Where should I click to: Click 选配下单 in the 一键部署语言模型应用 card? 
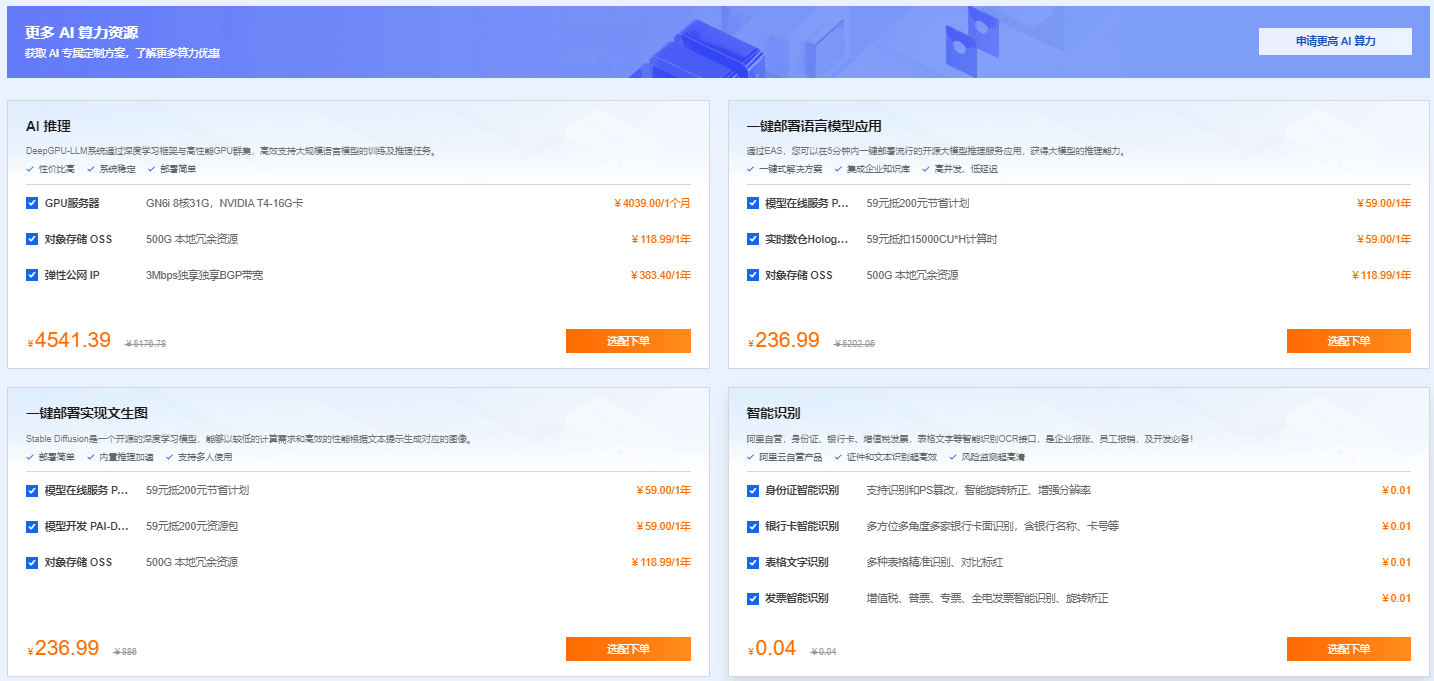[1349, 341]
